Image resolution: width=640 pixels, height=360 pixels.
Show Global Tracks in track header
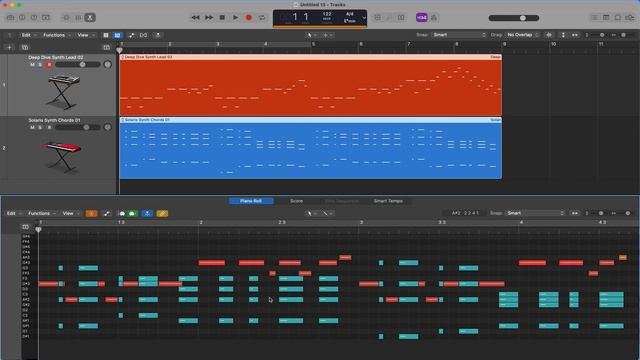(x=107, y=47)
